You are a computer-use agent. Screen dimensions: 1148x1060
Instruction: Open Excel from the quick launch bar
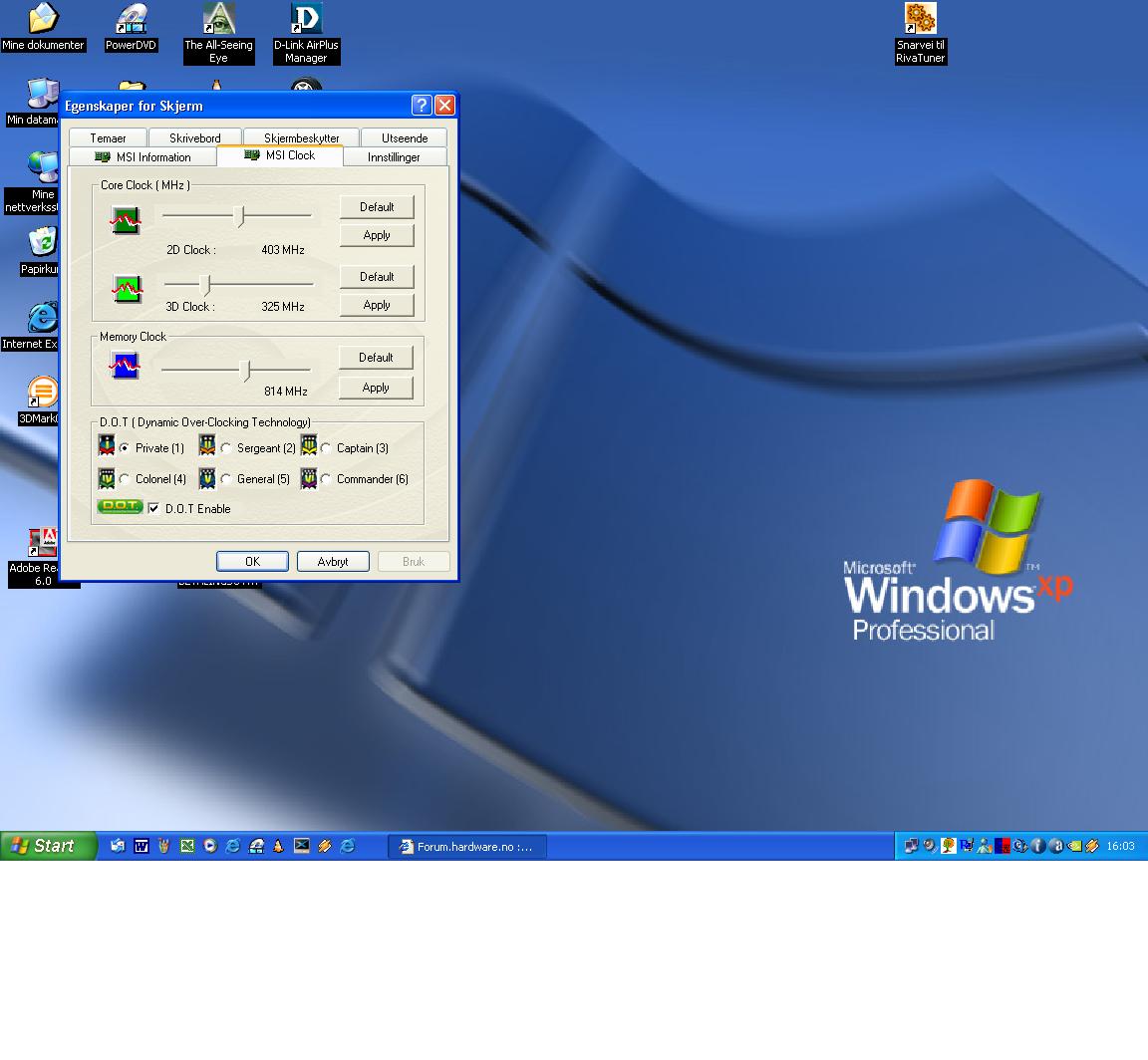click(187, 846)
